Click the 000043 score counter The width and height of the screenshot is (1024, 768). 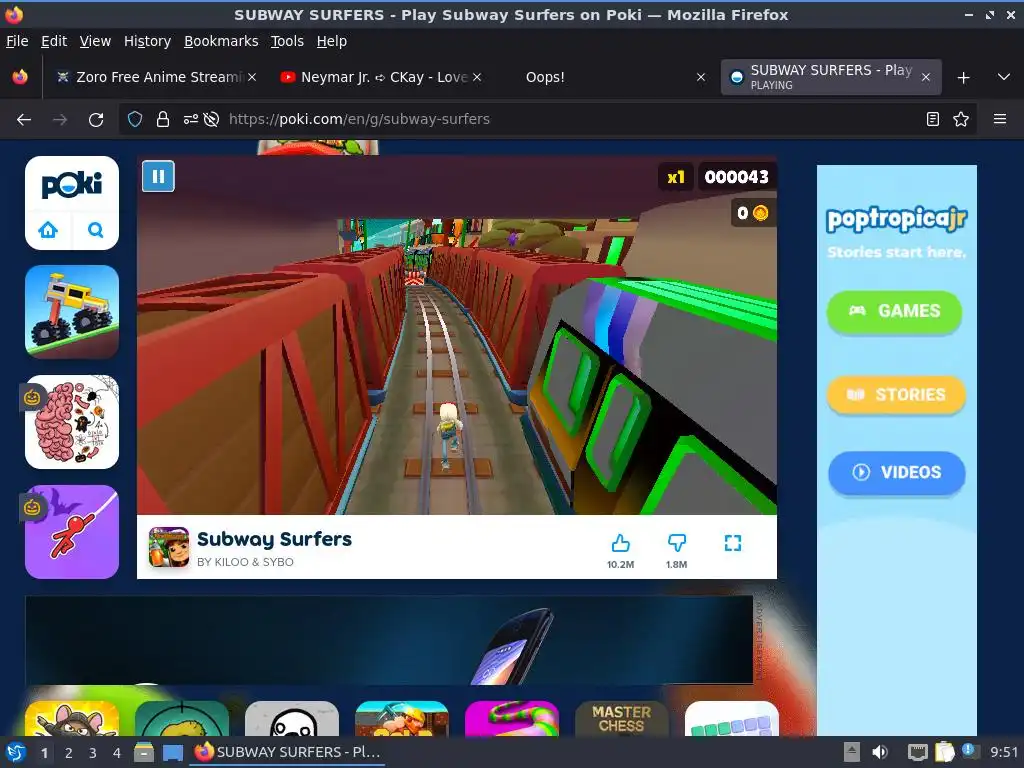[736, 177]
